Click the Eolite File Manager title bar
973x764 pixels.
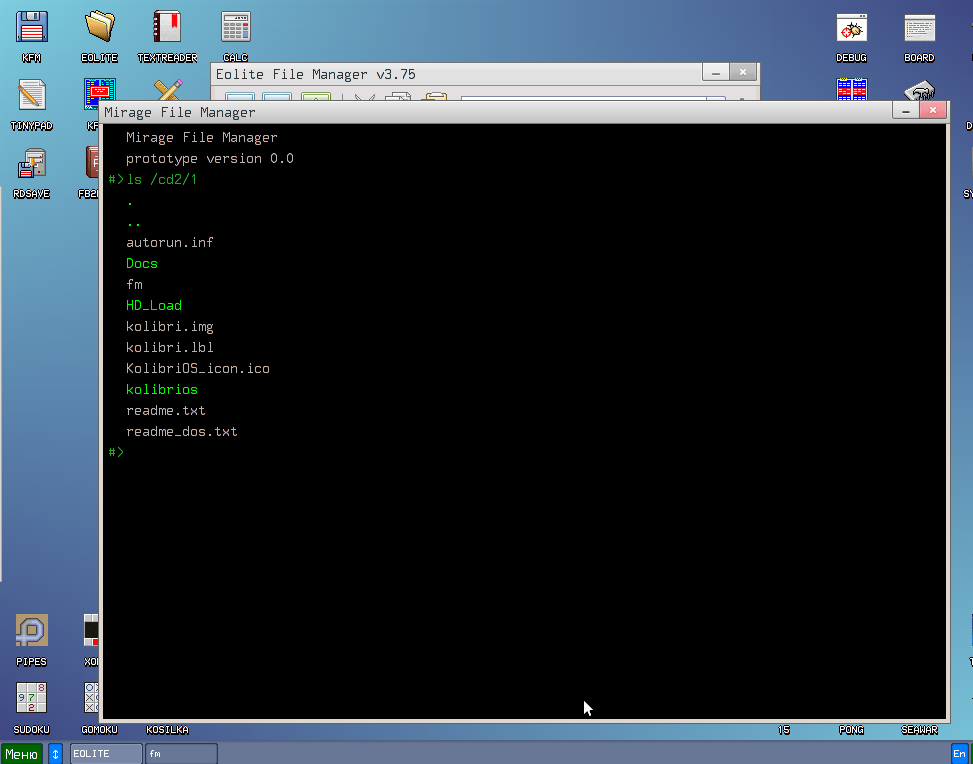pos(450,74)
